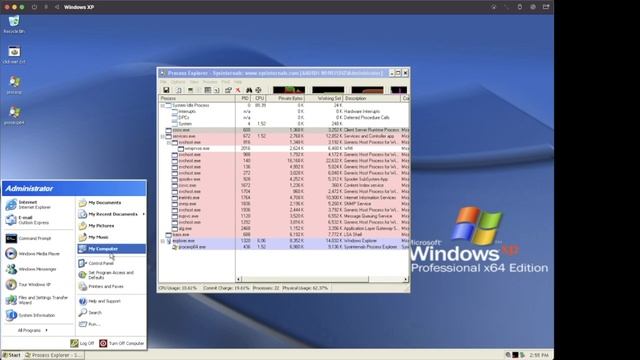This screenshot has height=360, width=640.
Task: Open Tour Windows XP entry
Action: [28, 284]
